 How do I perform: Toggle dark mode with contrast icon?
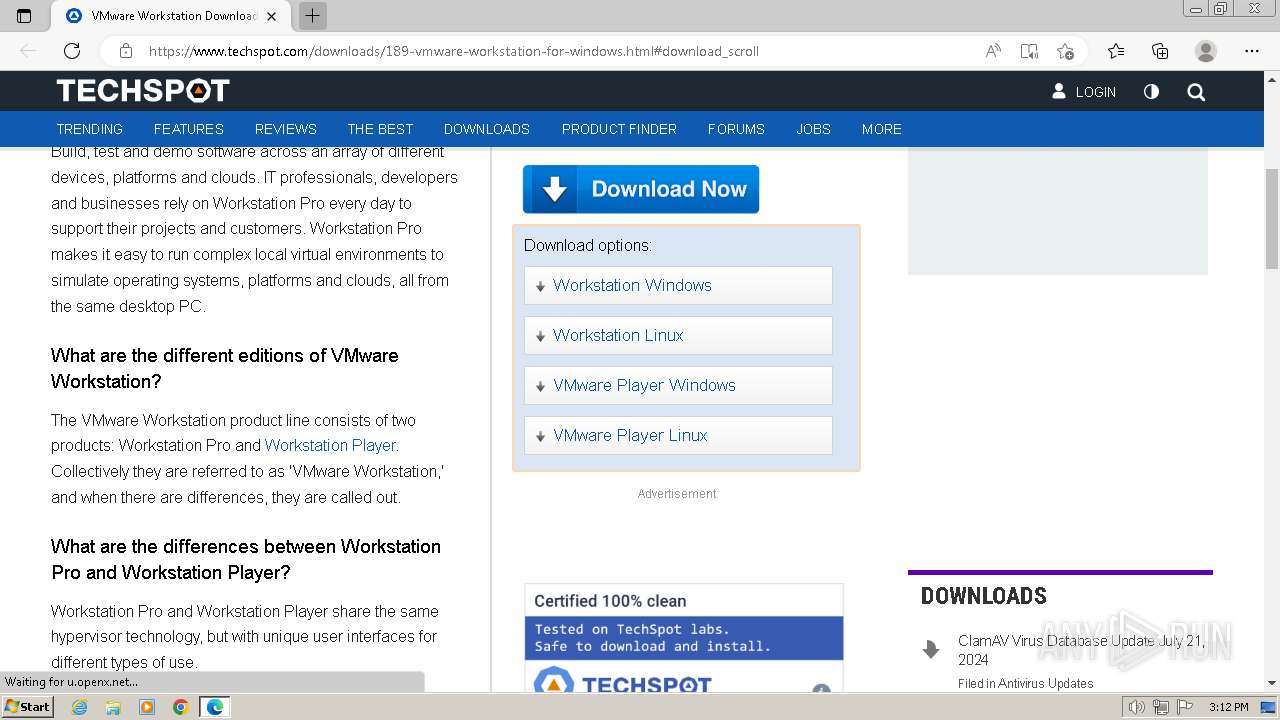click(1151, 92)
